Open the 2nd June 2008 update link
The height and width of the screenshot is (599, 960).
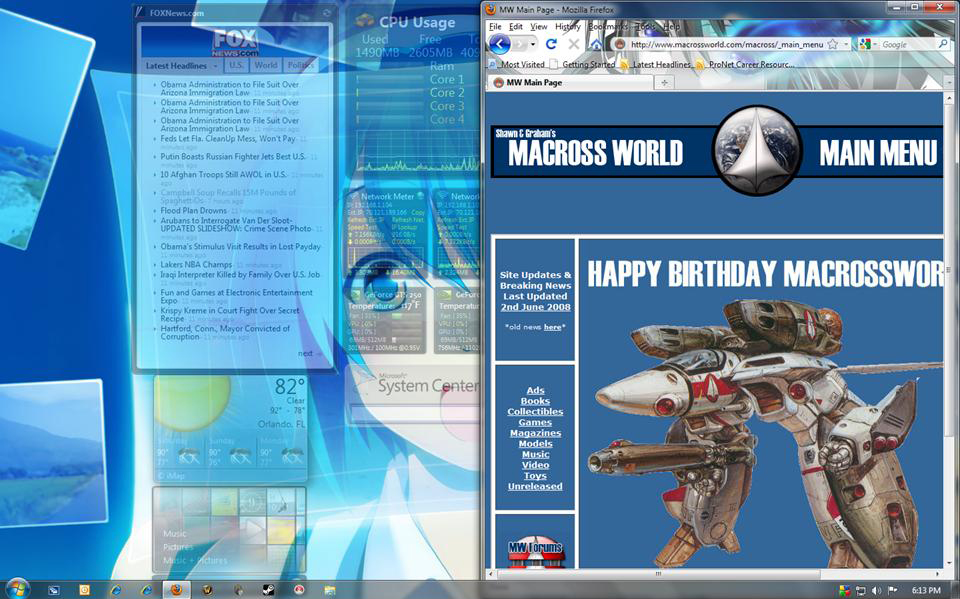click(535, 307)
